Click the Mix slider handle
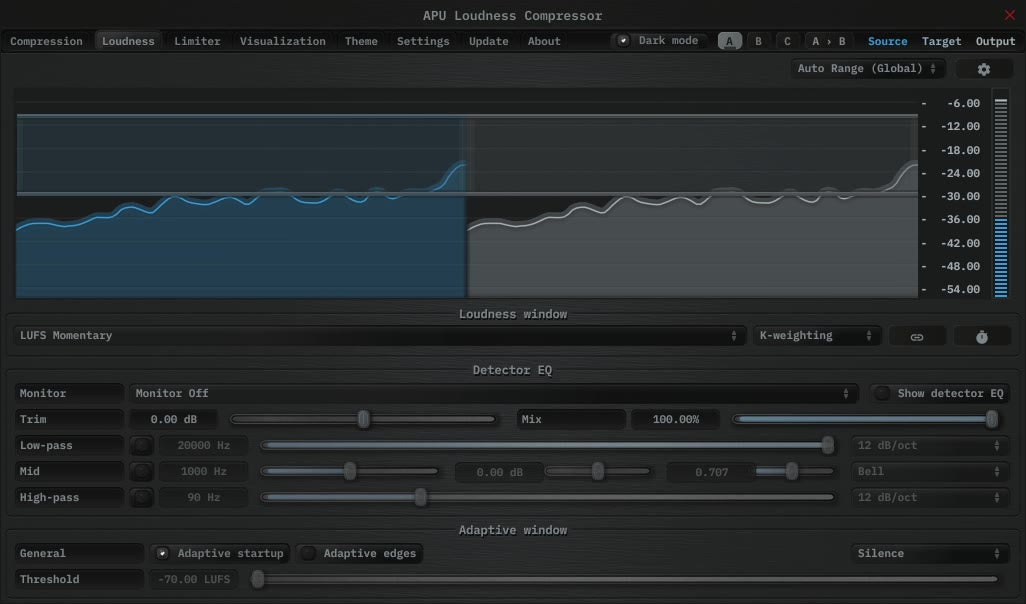Viewport: 1026px width, 604px height. coord(992,419)
